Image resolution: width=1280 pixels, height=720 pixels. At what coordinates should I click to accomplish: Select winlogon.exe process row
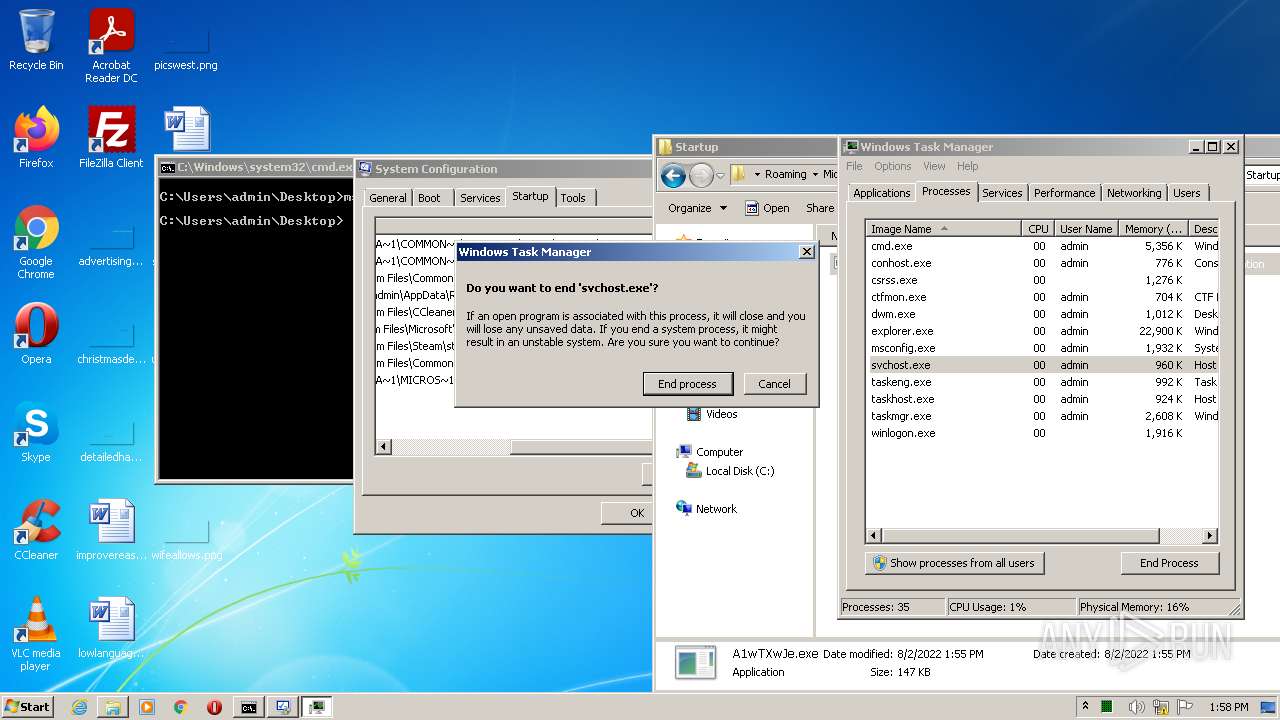[1042, 433]
